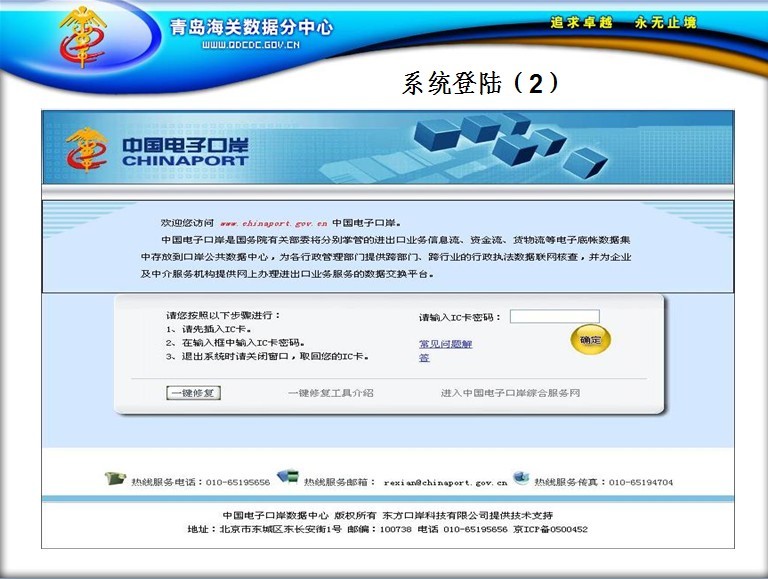Viewport: 768px width, 579px height.
Task: Focus the IC卡密码 input box
Action: pos(554,317)
